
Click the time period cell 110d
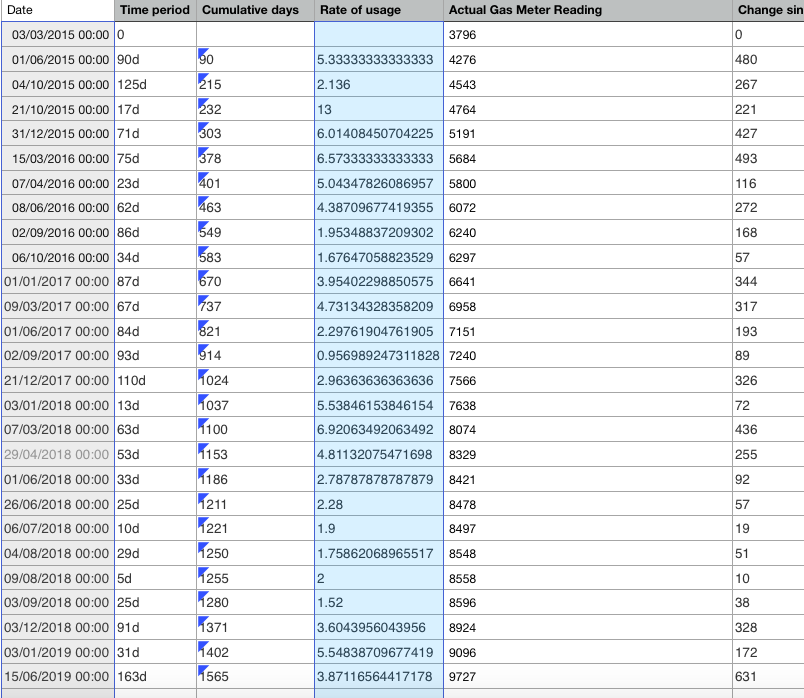[155, 381]
